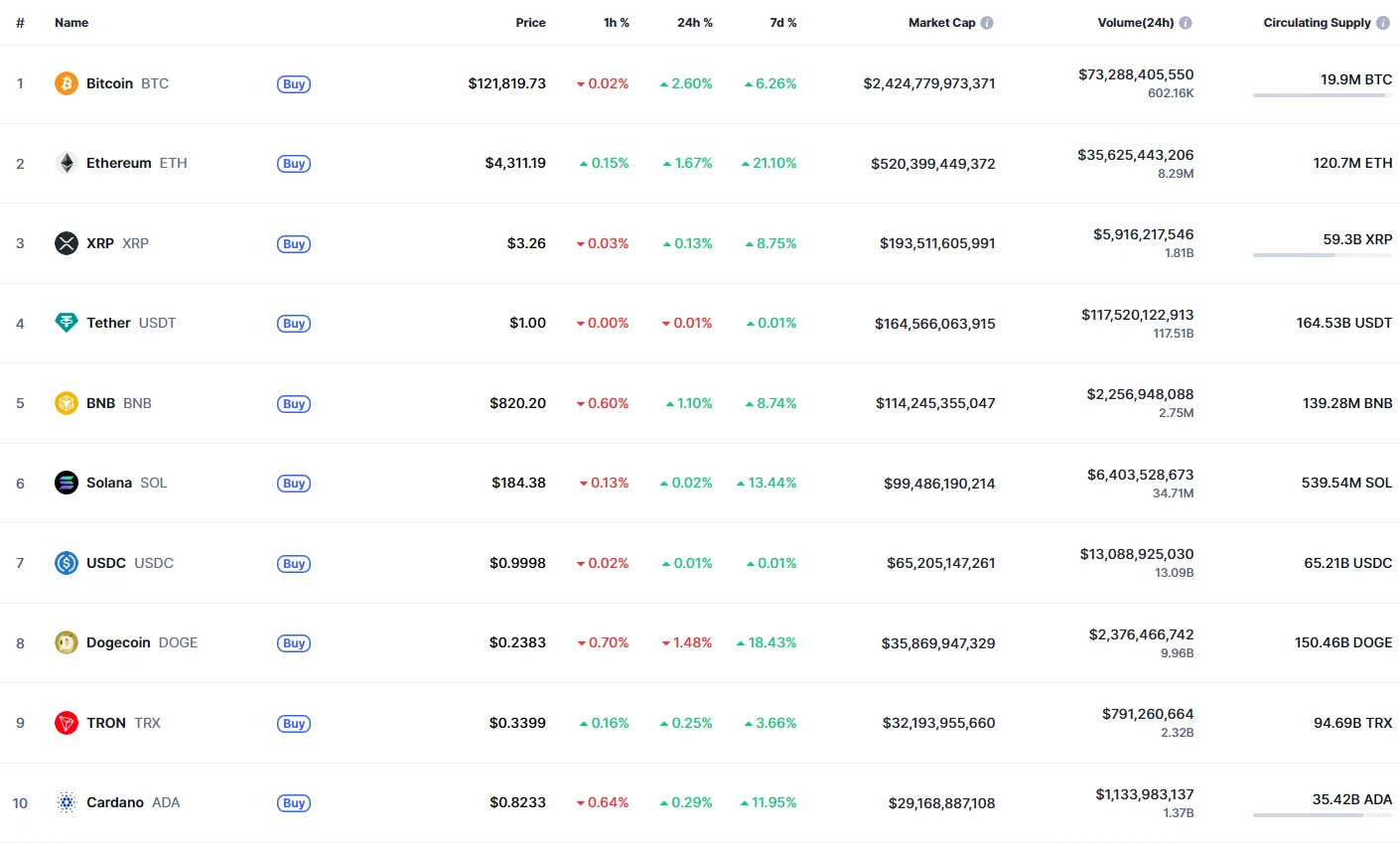This screenshot has height=843, width=1400.
Task: Click the Bitcoin coin logo icon
Action: pyautogui.click(x=67, y=83)
